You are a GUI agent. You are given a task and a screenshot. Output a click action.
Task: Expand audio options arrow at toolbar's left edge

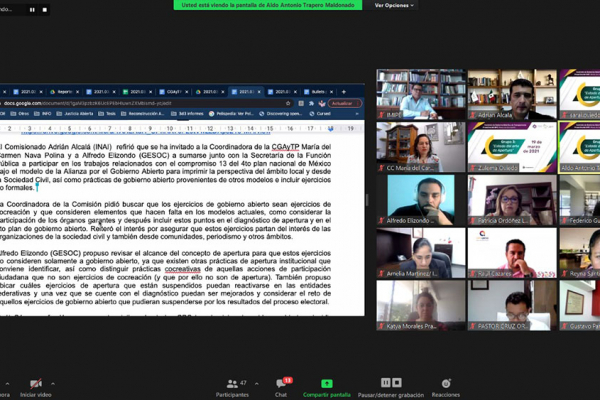7,384
